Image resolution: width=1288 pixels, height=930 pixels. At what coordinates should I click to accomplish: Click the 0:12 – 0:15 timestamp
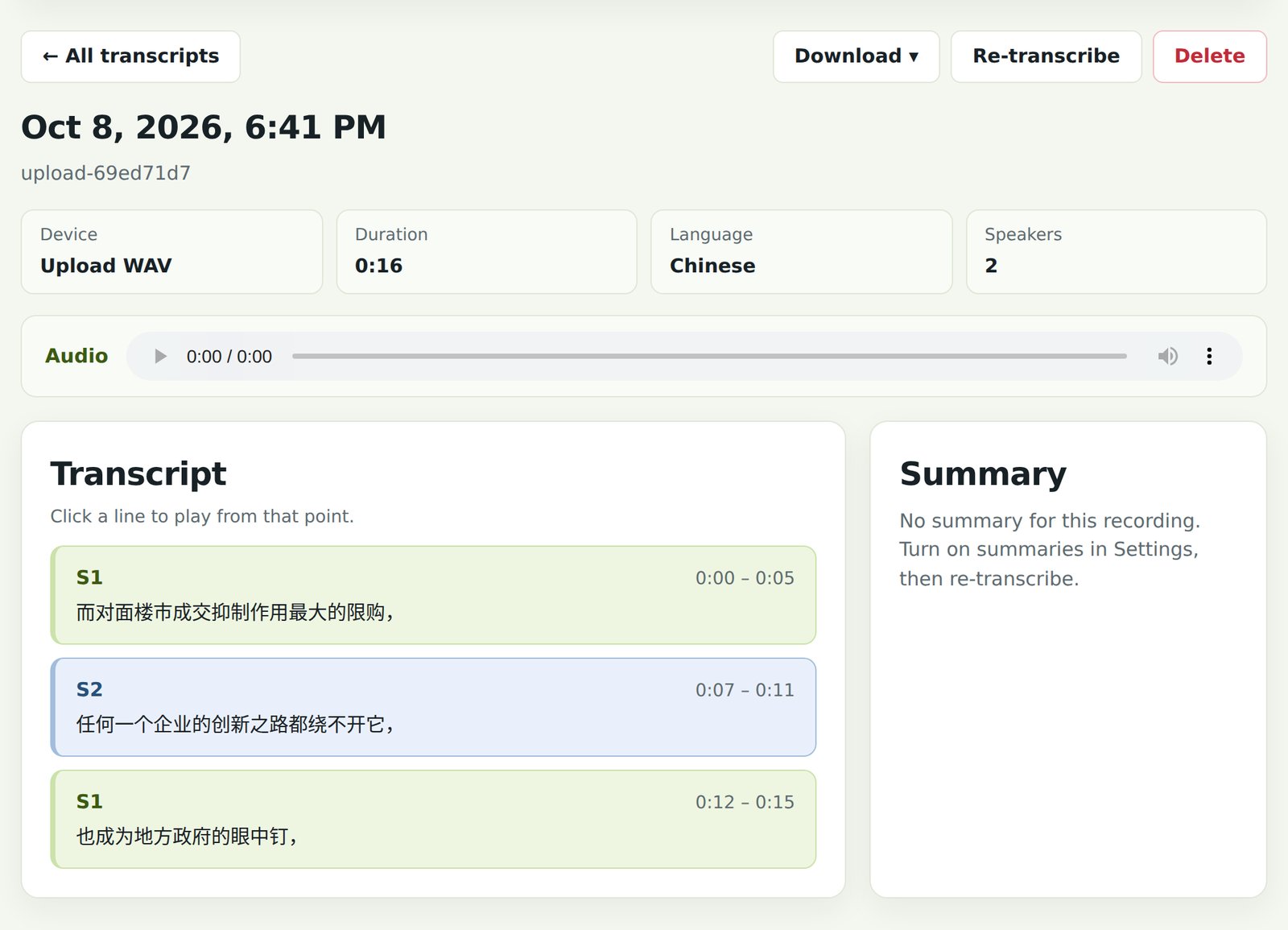point(745,802)
